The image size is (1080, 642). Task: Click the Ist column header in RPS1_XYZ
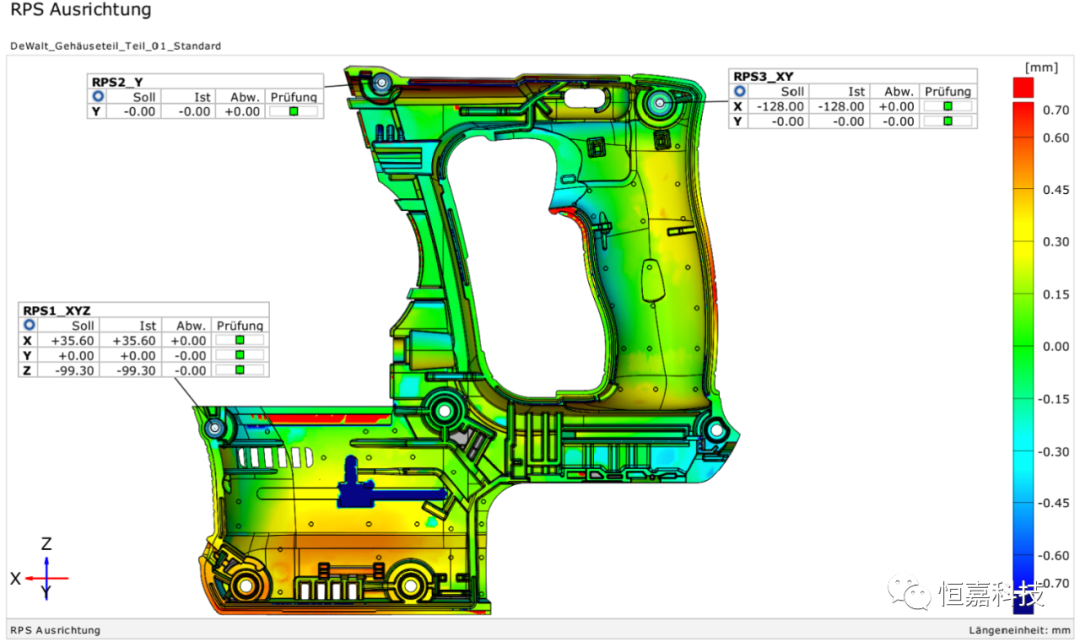coord(147,326)
